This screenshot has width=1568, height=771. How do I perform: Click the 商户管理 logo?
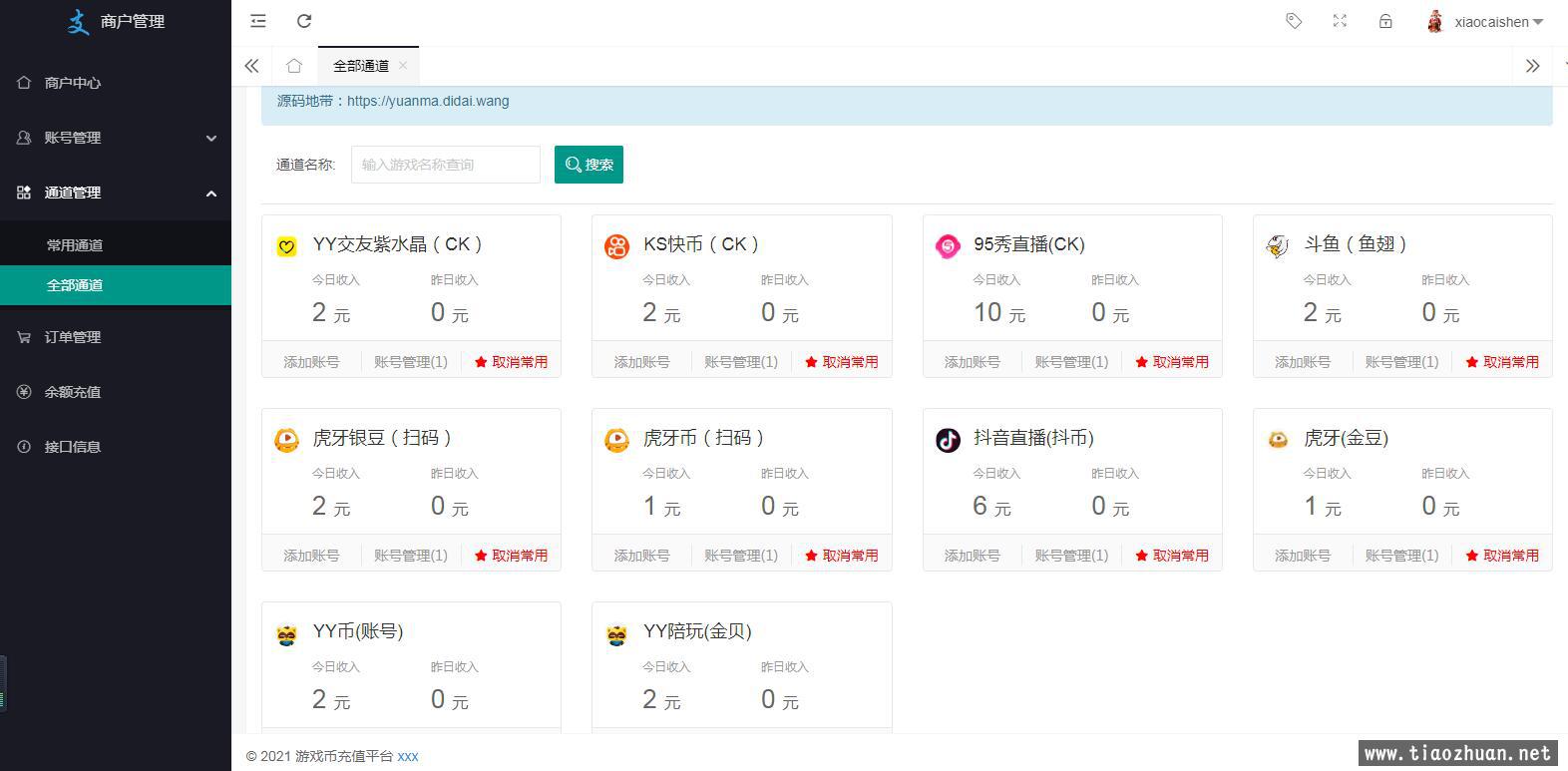pos(116,21)
